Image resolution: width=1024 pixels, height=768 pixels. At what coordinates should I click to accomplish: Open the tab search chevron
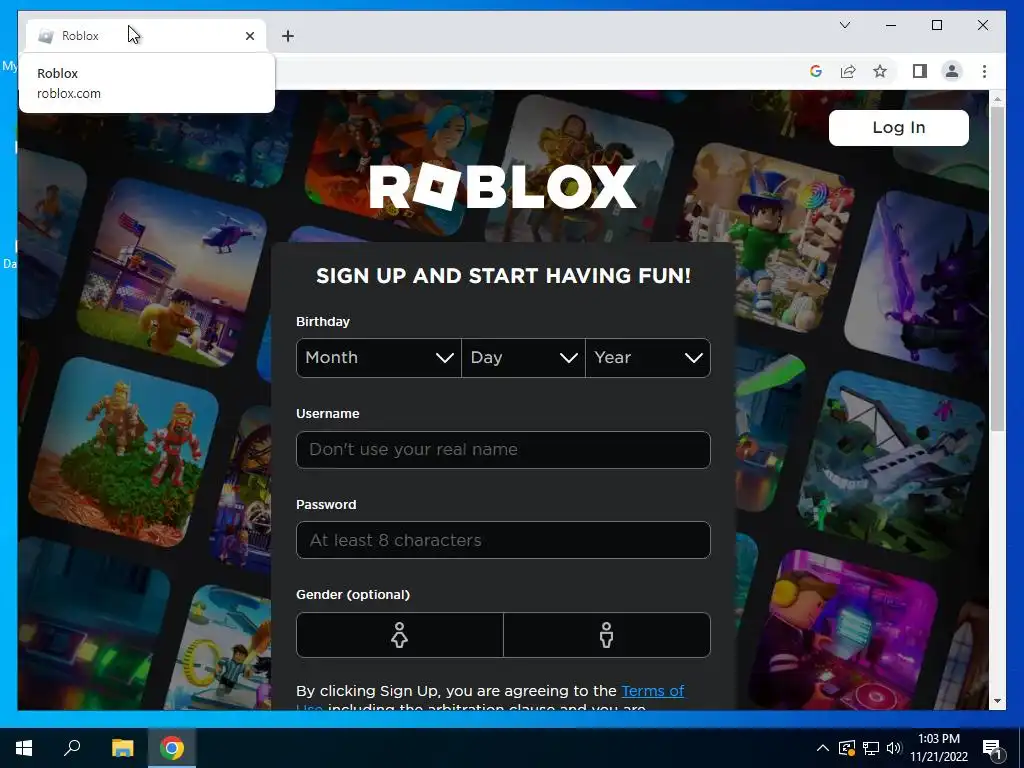(x=844, y=25)
